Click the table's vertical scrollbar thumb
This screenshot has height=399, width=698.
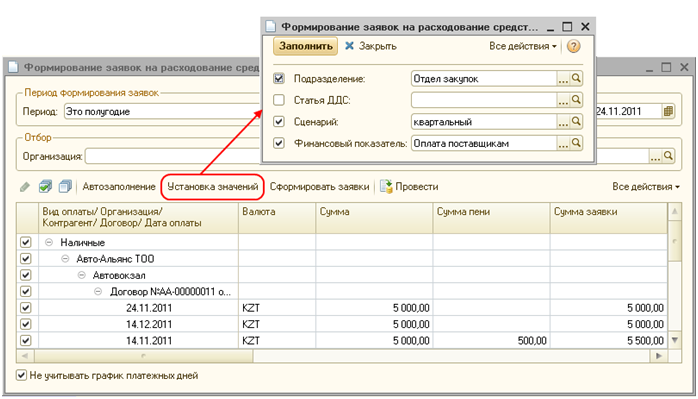675,241
